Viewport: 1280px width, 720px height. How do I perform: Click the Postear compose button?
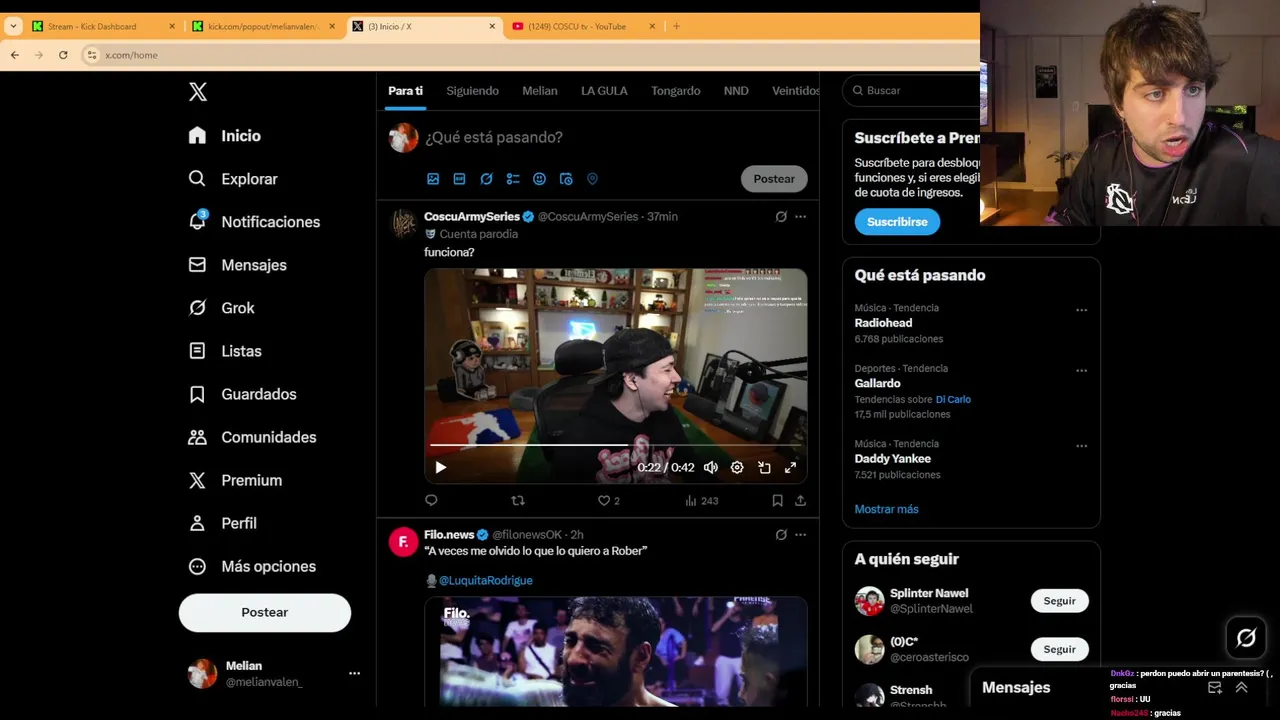click(x=774, y=179)
